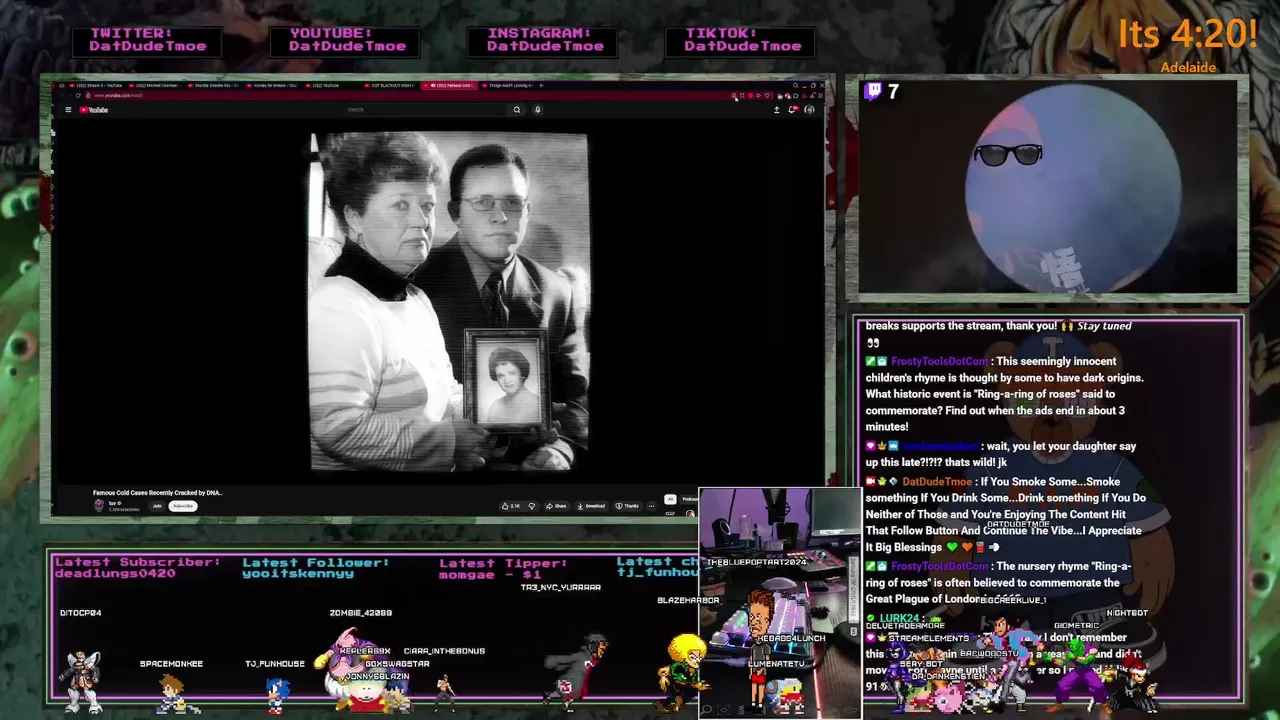Click the Twitch viewer count icon
This screenshot has height=720, width=1280.
(873, 92)
